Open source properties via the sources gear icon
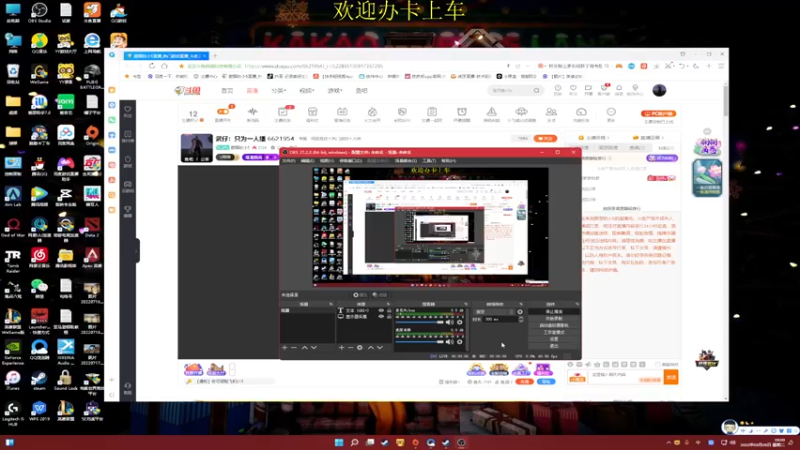The image size is (800, 450). pos(360,347)
